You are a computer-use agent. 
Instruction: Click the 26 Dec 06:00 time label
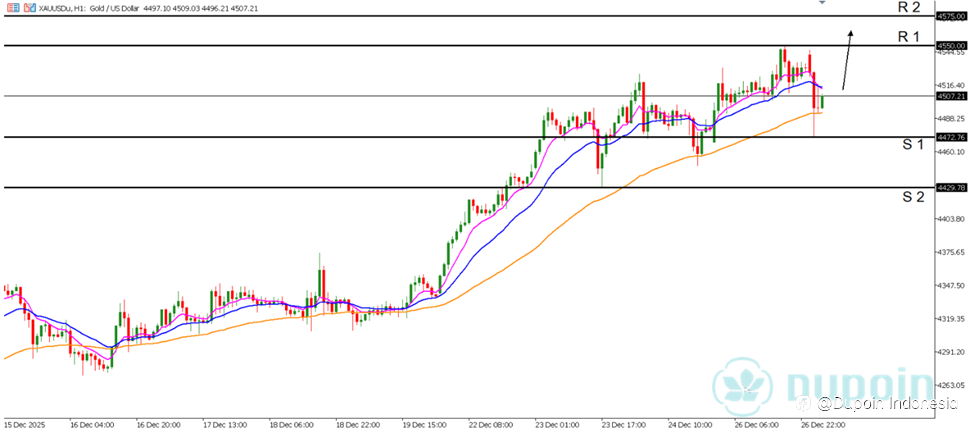click(x=757, y=426)
